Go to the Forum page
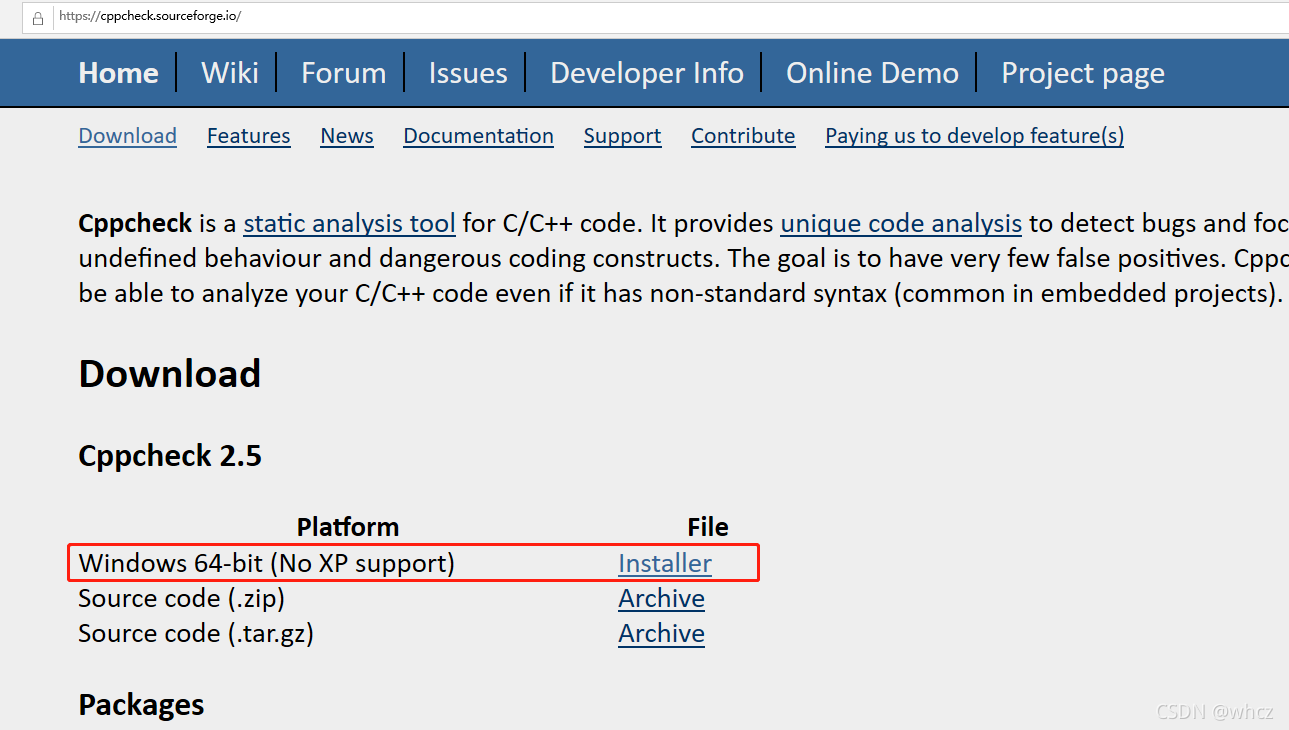The width and height of the screenshot is (1289, 730). tap(343, 73)
